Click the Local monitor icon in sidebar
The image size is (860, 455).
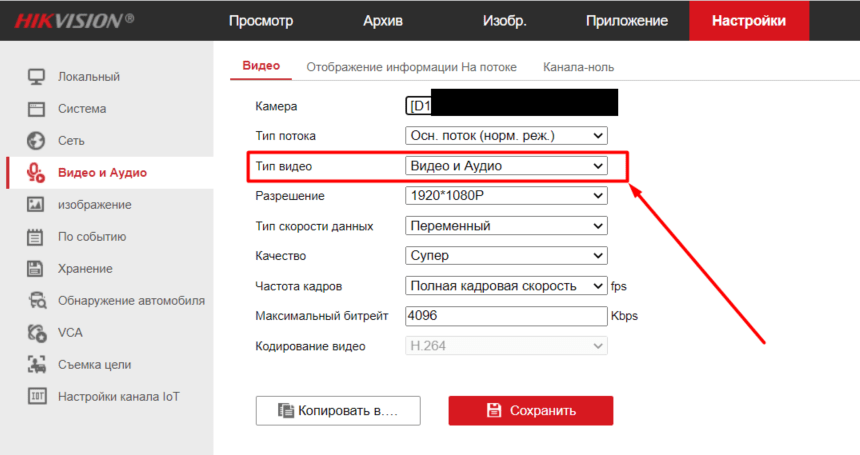(x=37, y=77)
